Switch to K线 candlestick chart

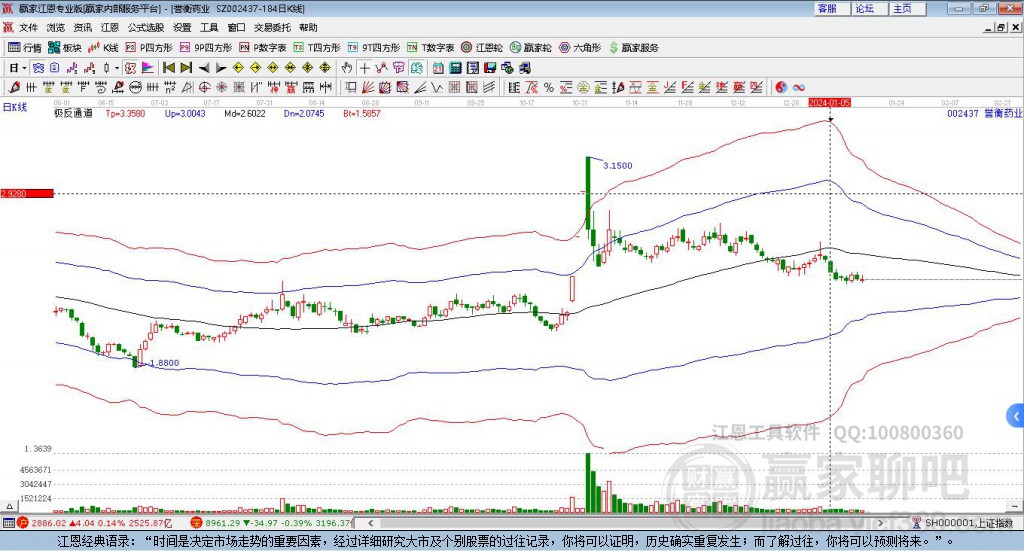pos(103,48)
